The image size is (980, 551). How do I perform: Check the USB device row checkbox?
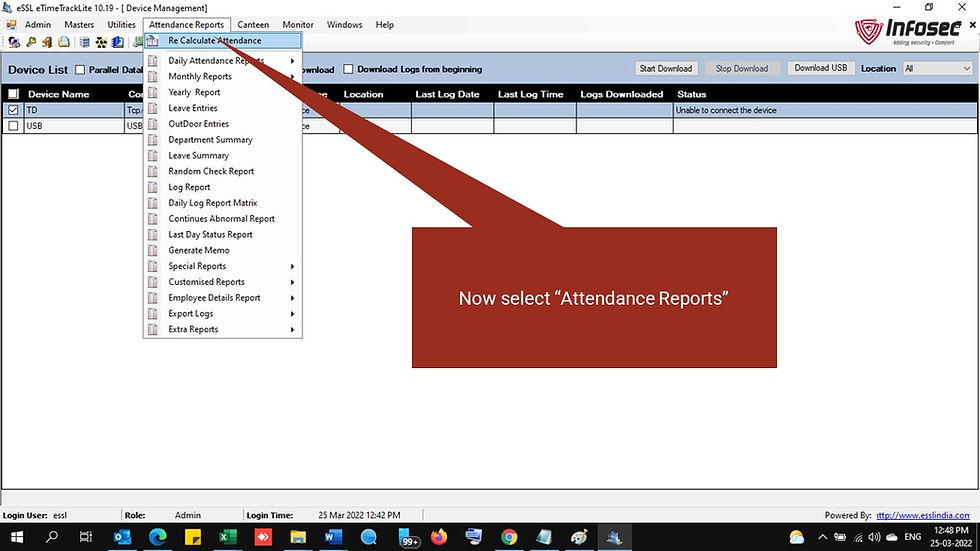coord(13,126)
